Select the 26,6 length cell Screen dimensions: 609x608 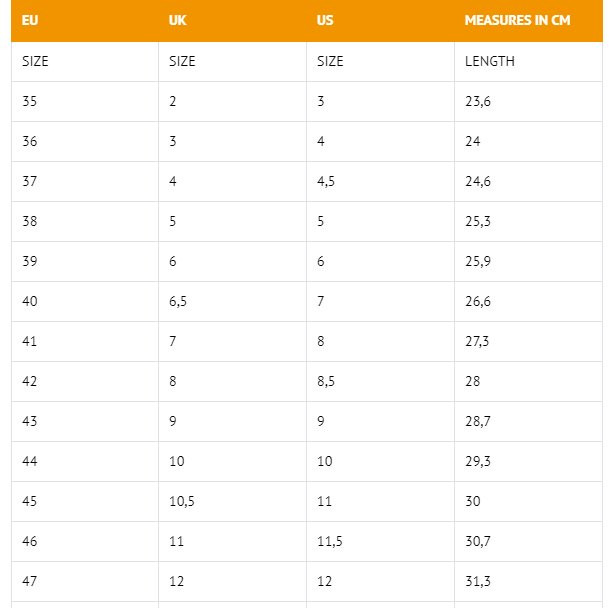pos(477,301)
